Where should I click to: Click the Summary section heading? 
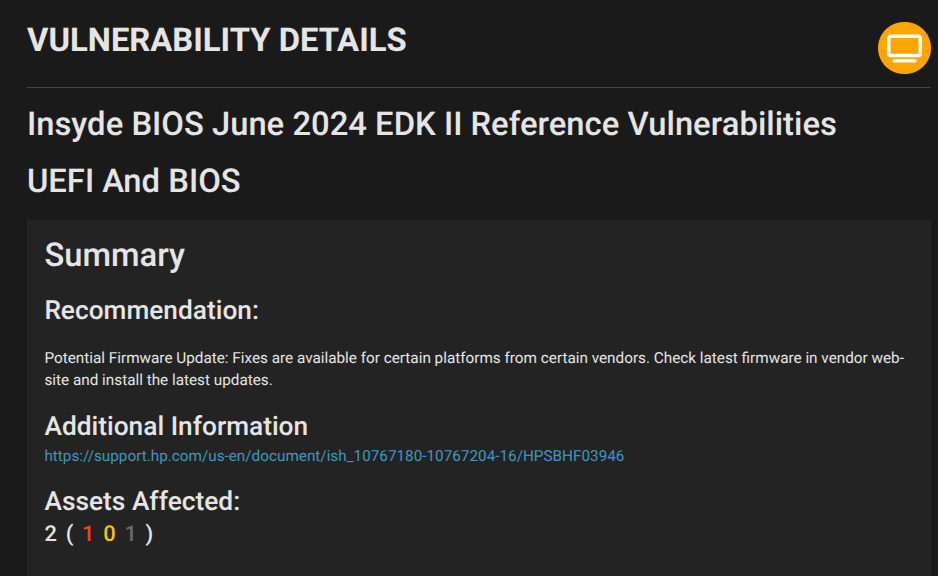pos(114,255)
